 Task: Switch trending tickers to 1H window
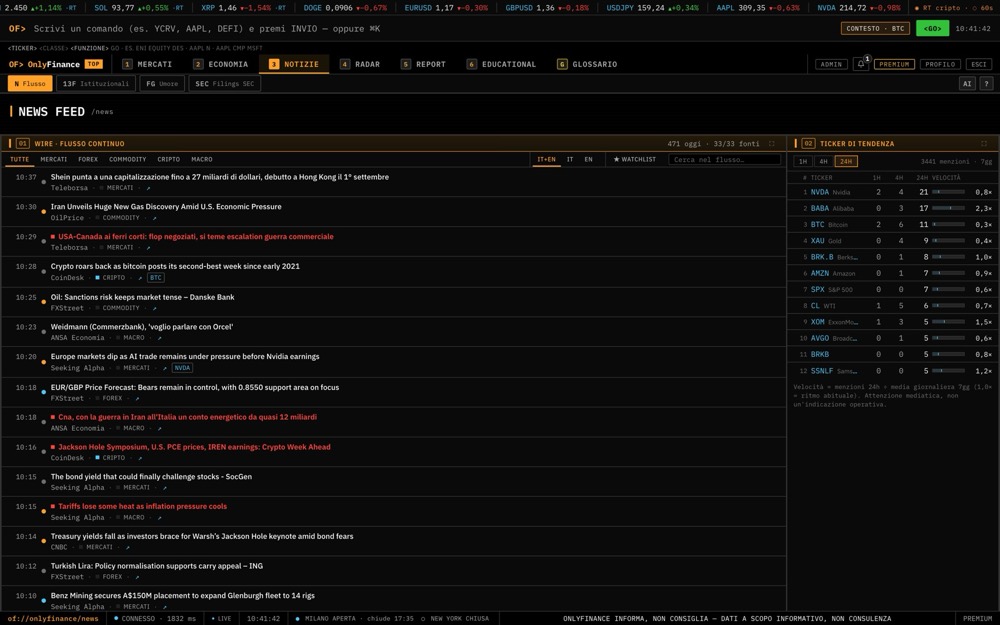[x=803, y=161]
